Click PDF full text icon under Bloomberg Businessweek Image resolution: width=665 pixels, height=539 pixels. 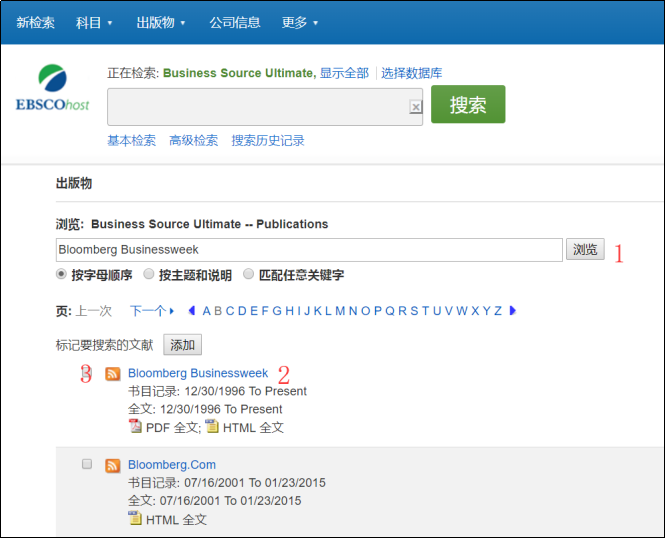coord(135,426)
